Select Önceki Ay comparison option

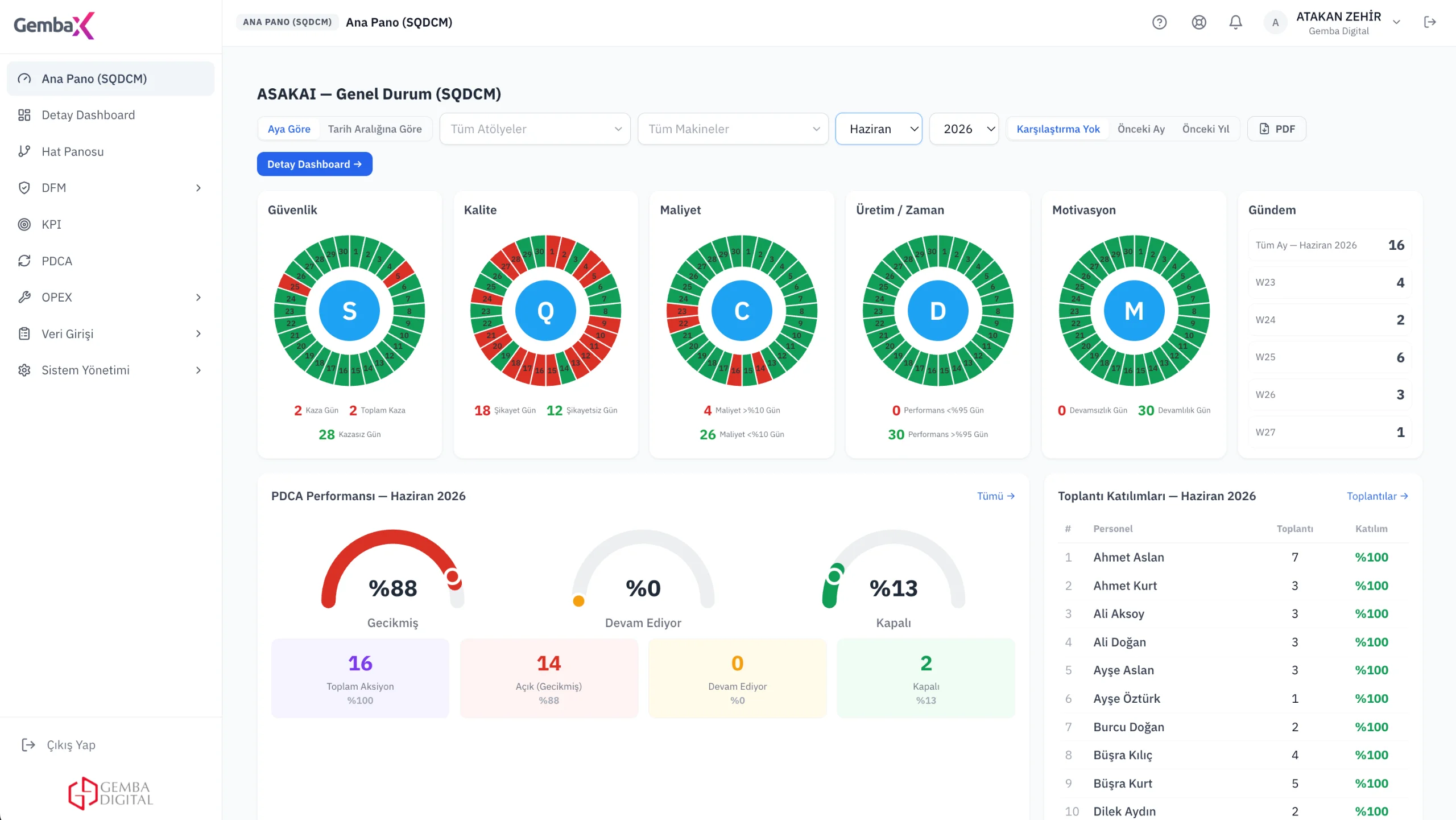click(x=1141, y=129)
